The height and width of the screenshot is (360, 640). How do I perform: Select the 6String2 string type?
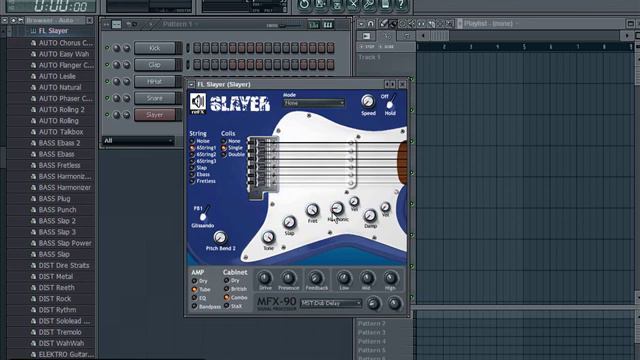203,154
